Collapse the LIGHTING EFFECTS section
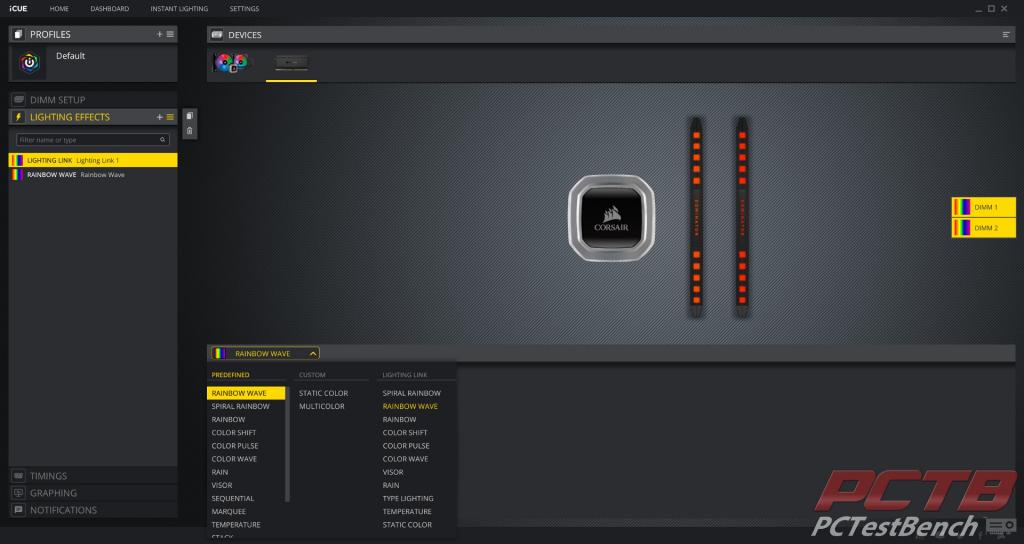The width and height of the screenshot is (1024, 544). click(93, 117)
